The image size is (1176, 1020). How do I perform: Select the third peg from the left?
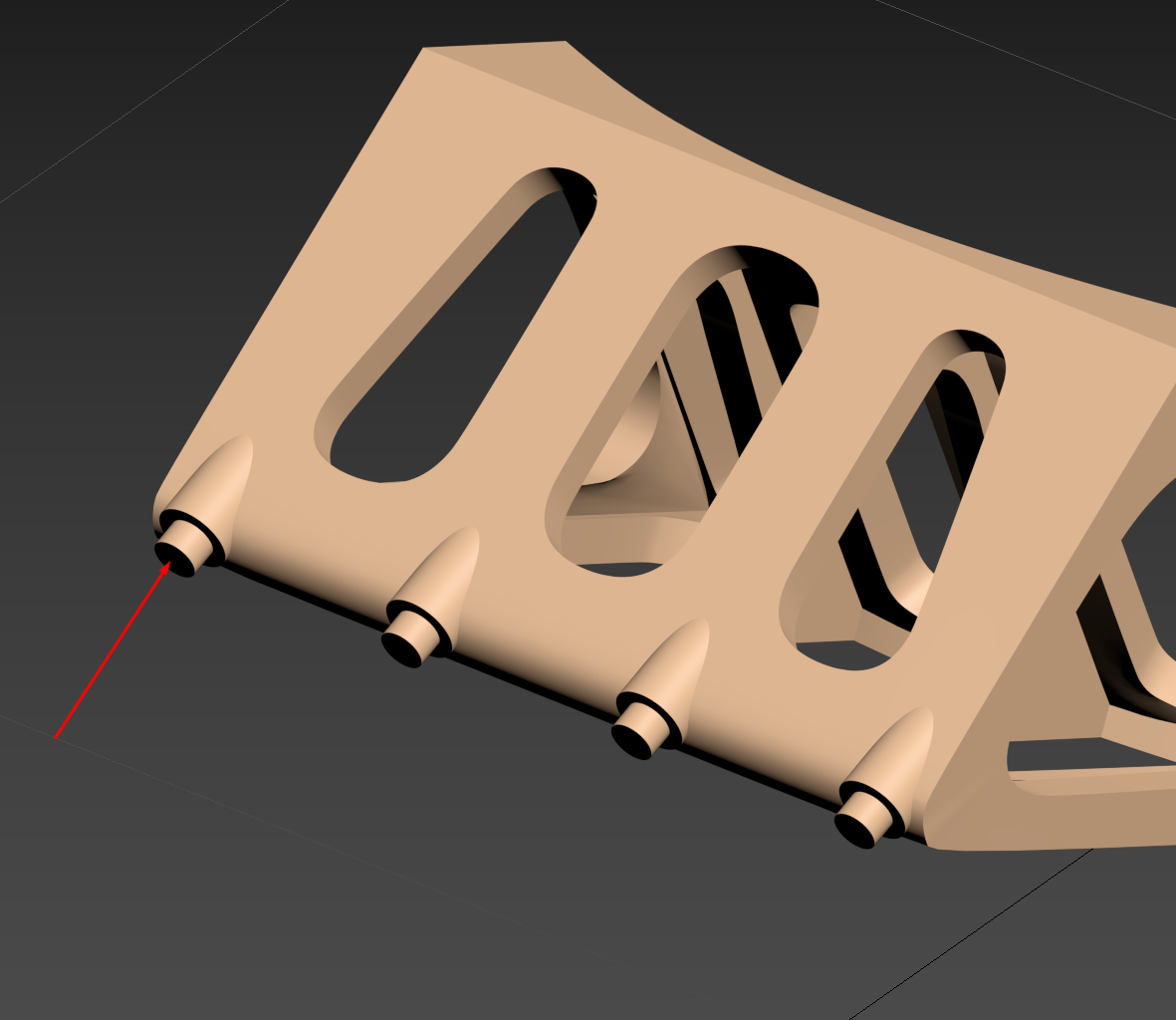(x=640, y=730)
